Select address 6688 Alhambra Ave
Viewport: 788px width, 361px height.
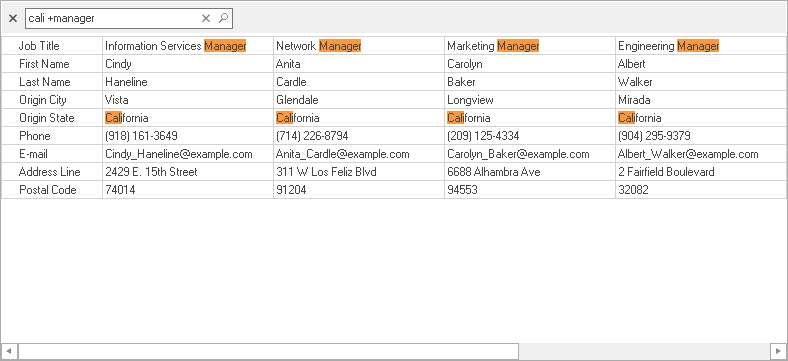coord(530,172)
